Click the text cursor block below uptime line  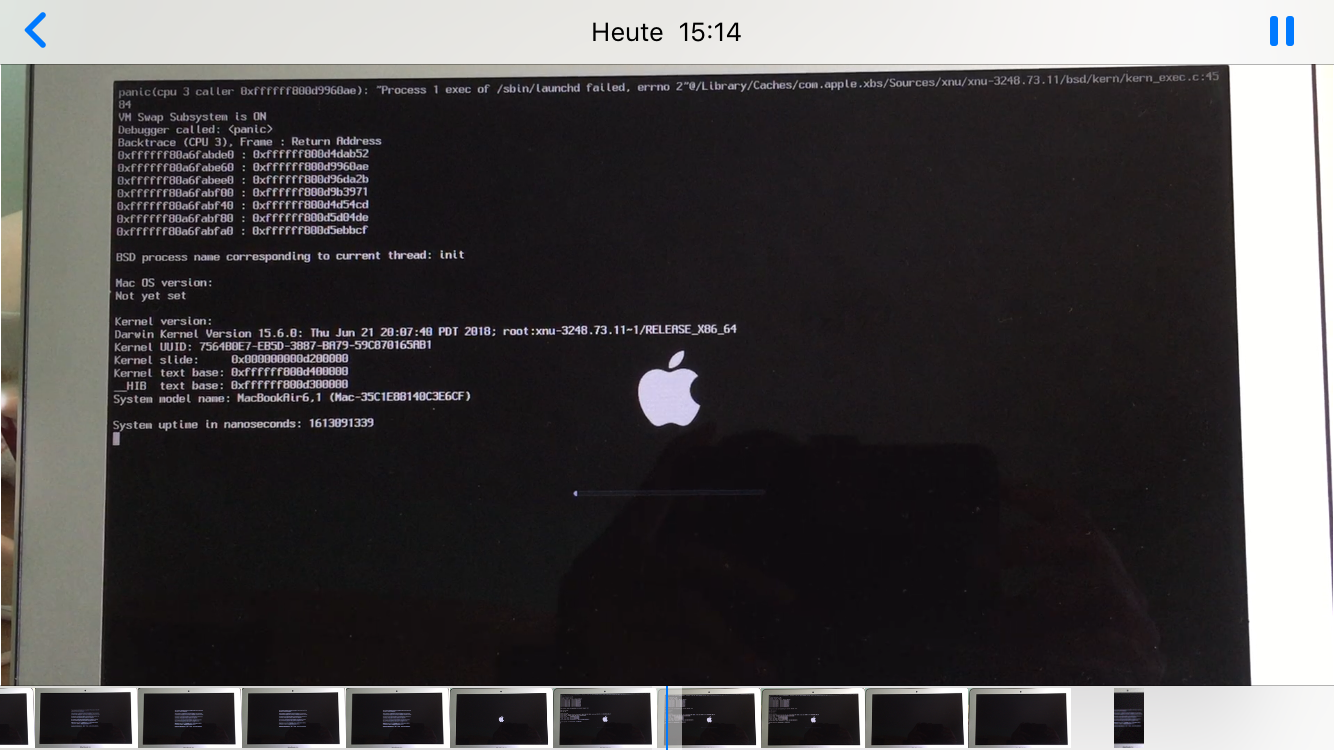click(116, 438)
